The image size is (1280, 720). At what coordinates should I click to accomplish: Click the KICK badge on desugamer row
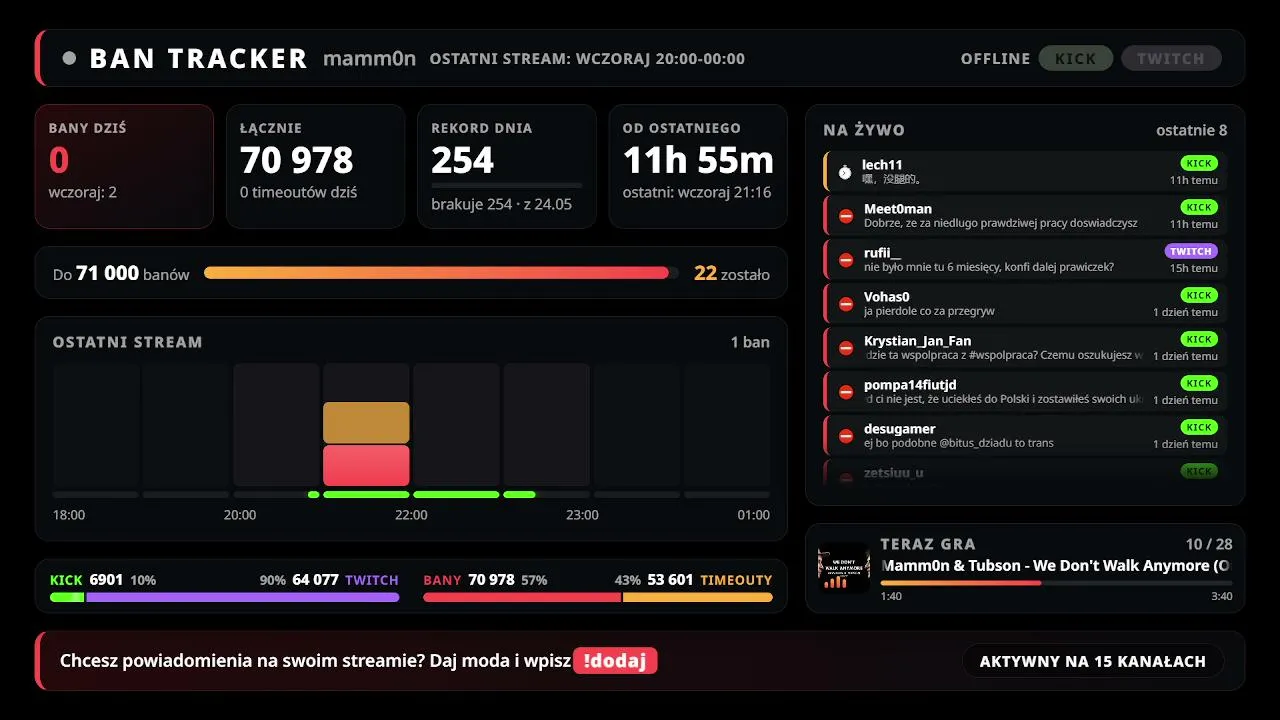coord(1199,427)
